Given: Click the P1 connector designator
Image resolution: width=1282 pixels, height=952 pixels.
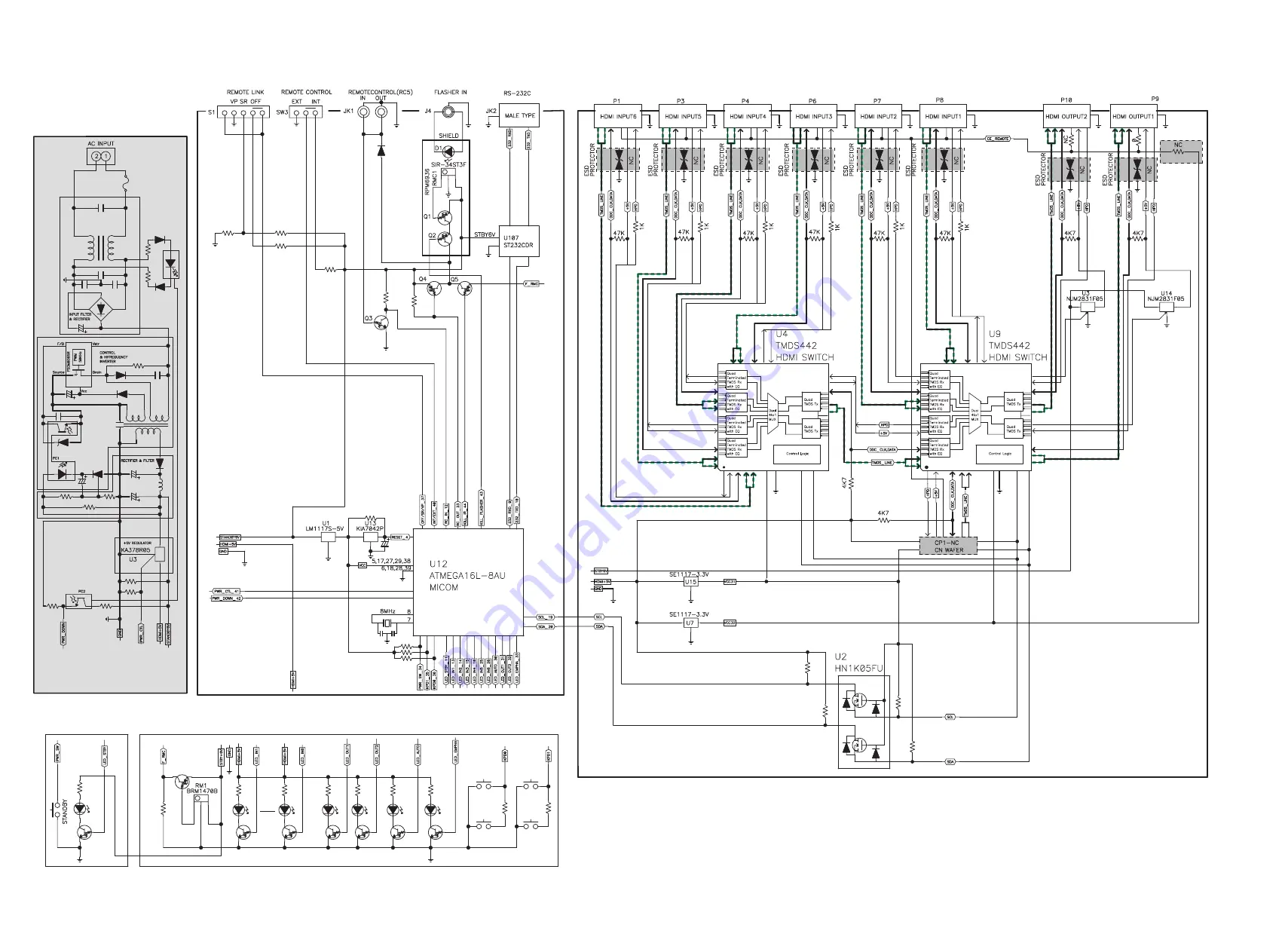Looking at the screenshot, I should click(617, 100).
